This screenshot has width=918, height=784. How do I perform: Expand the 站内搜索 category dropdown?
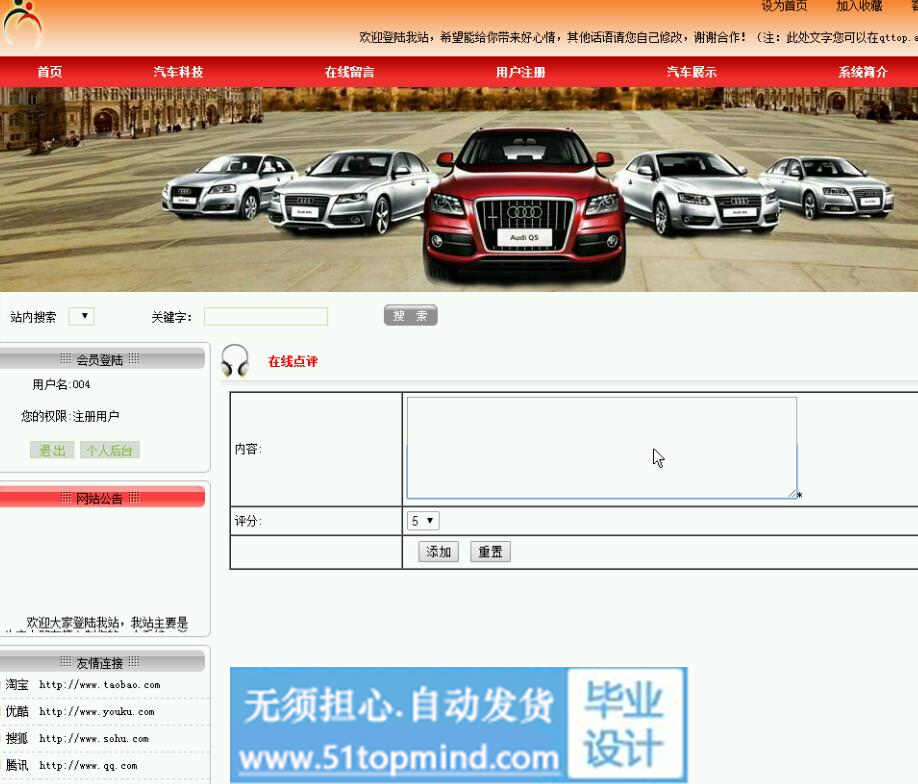[81, 316]
